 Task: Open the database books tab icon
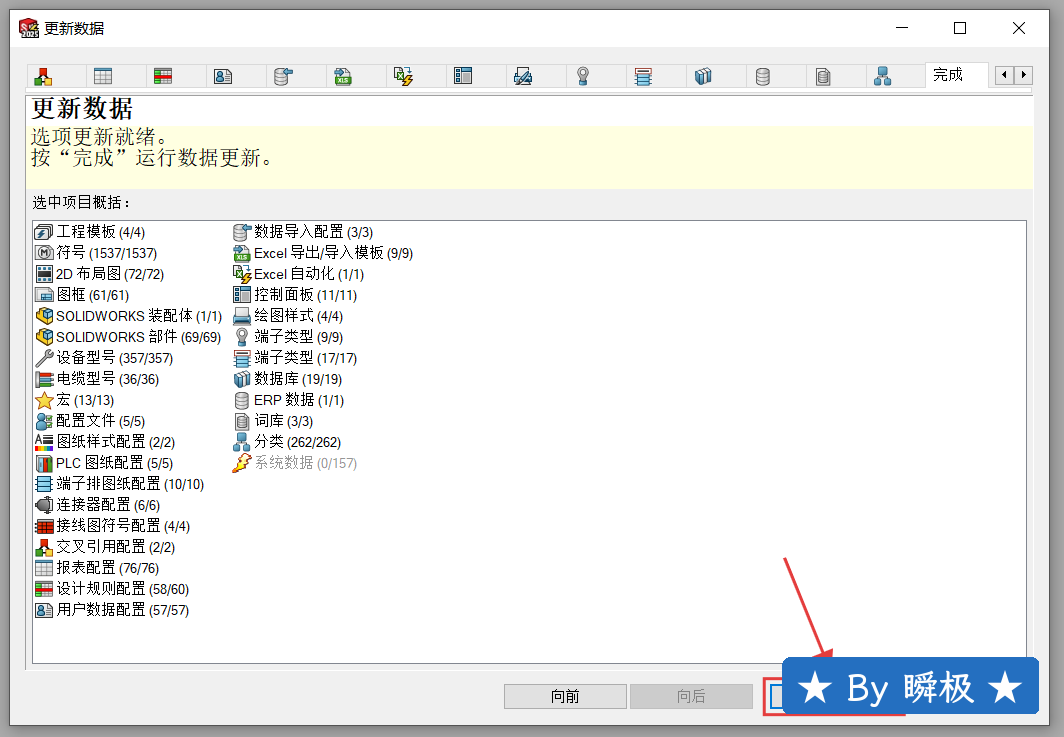tap(703, 76)
